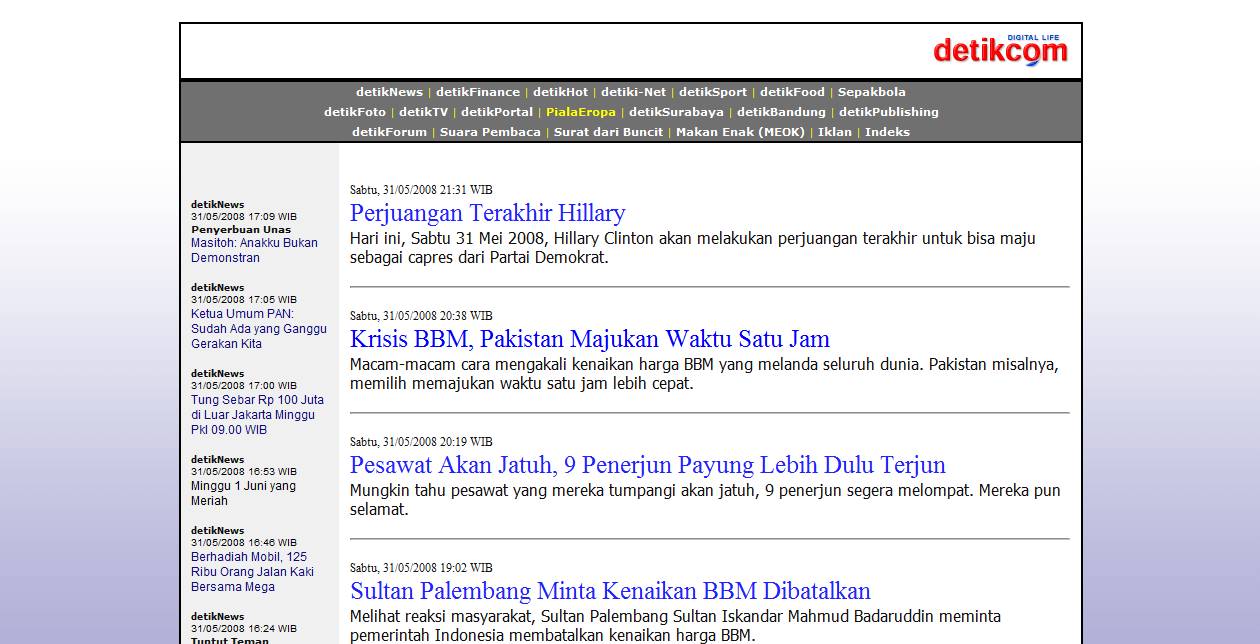Screen dimensions: 1260x644
Task: Read headline Perjuangan Terakhir Hillary
Action: [488, 213]
